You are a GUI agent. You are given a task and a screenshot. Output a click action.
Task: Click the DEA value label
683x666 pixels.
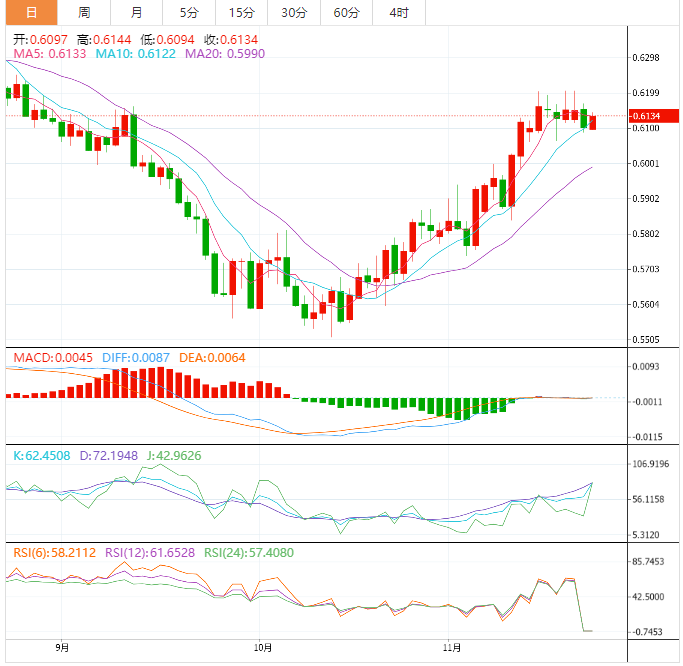212,357
